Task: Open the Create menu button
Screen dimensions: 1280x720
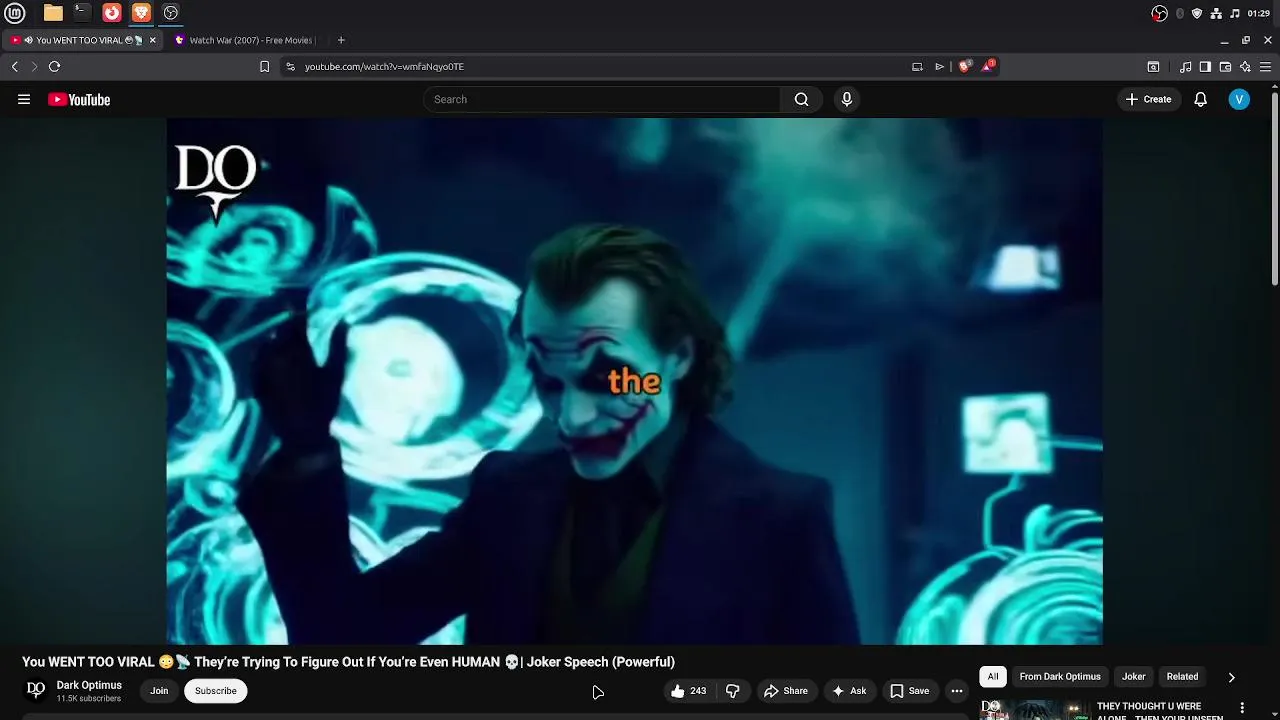Action: [1148, 99]
